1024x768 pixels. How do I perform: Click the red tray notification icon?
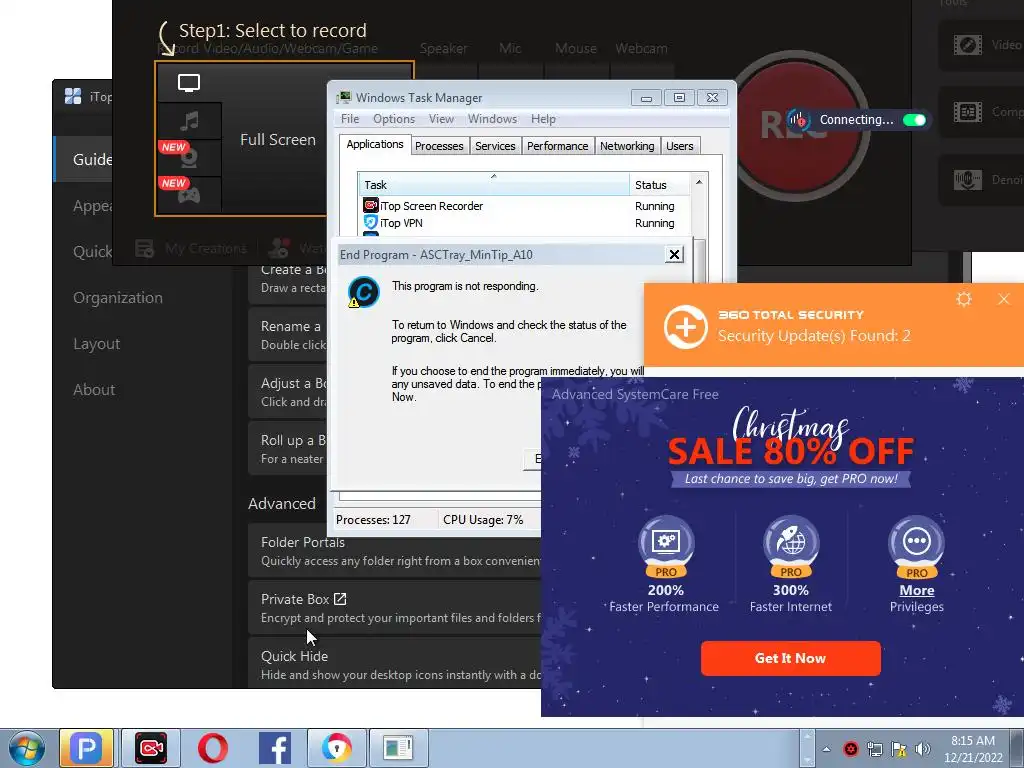click(x=850, y=748)
